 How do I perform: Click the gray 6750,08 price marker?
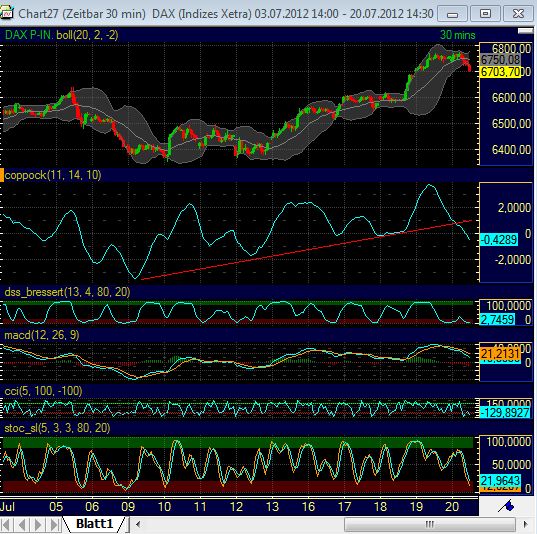pos(500,60)
